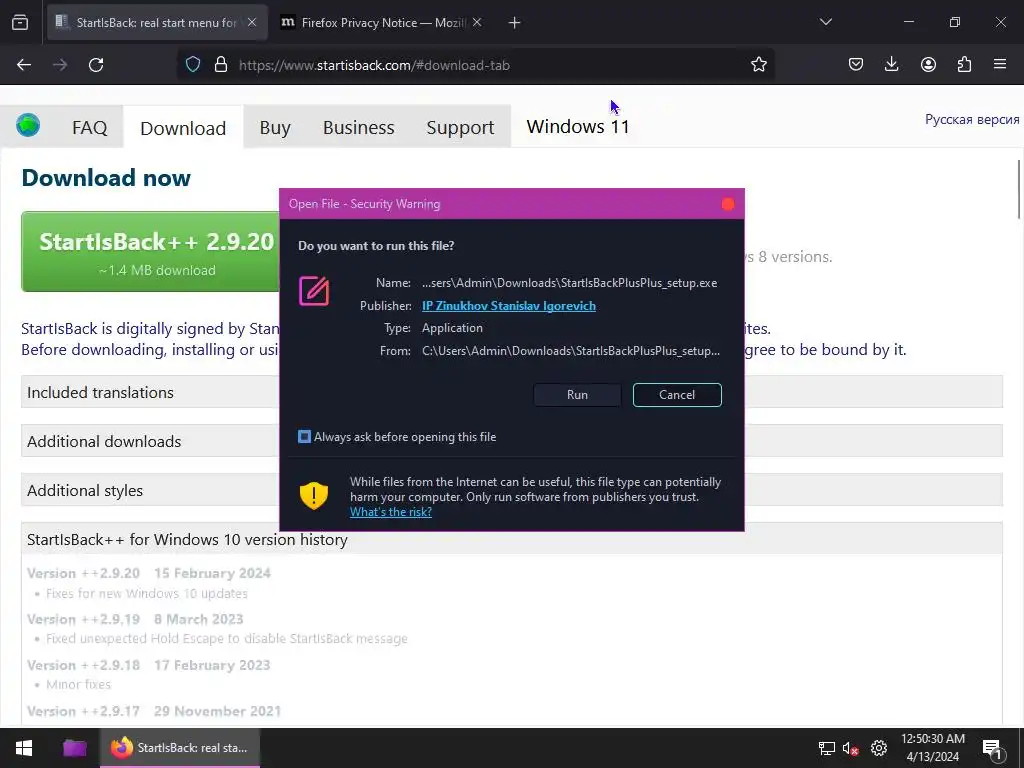Open Firefox StartIsBack taskbar button

pos(180,748)
